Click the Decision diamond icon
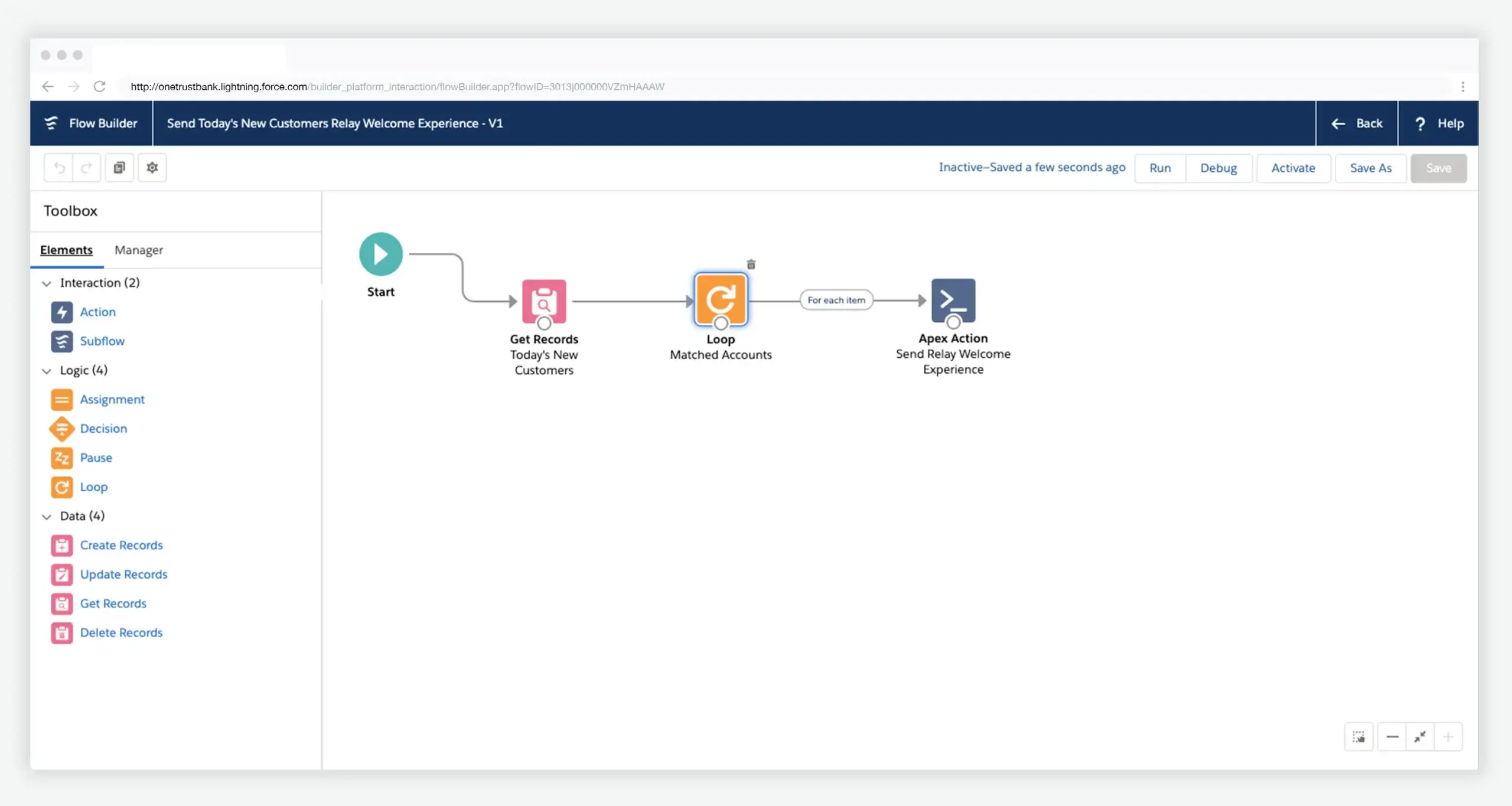This screenshot has height=806, width=1512. pyautogui.click(x=62, y=429)
